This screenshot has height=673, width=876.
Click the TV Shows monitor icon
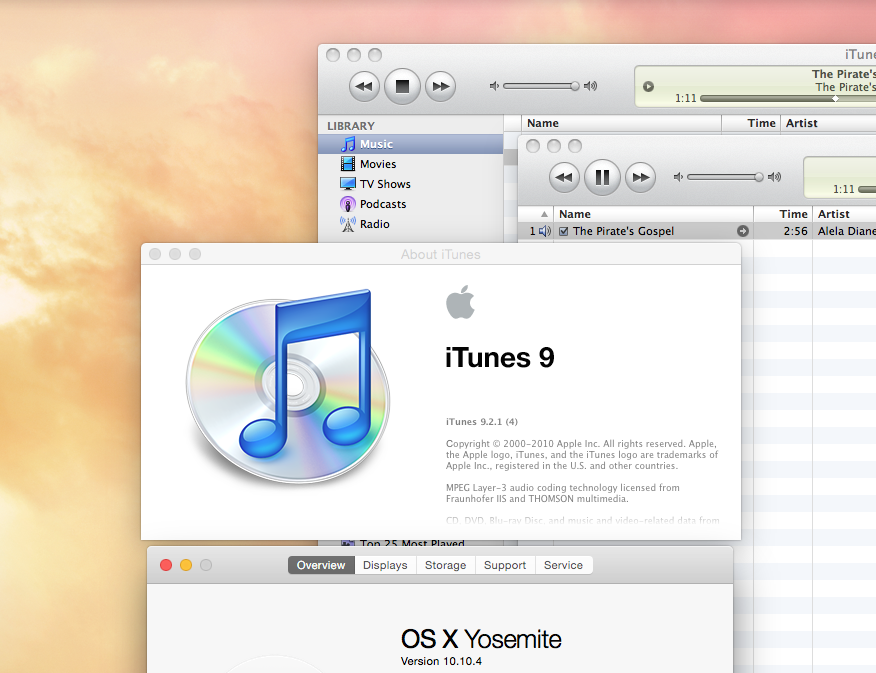pyautogui.click(x=347, y=184)
